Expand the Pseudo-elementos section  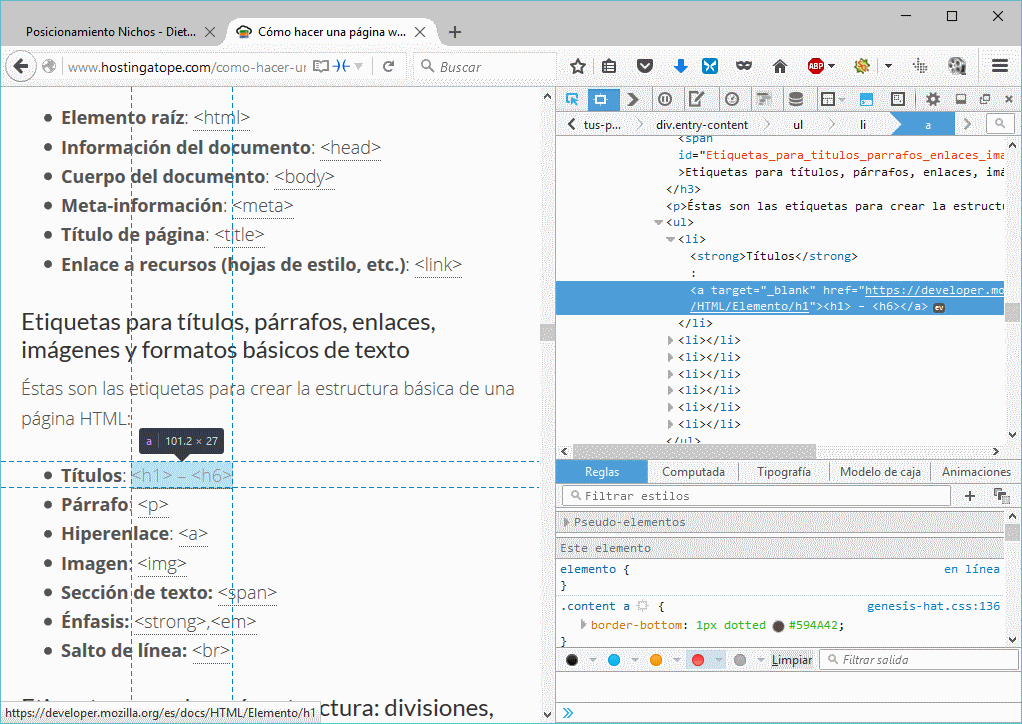(x=567, y=522)
